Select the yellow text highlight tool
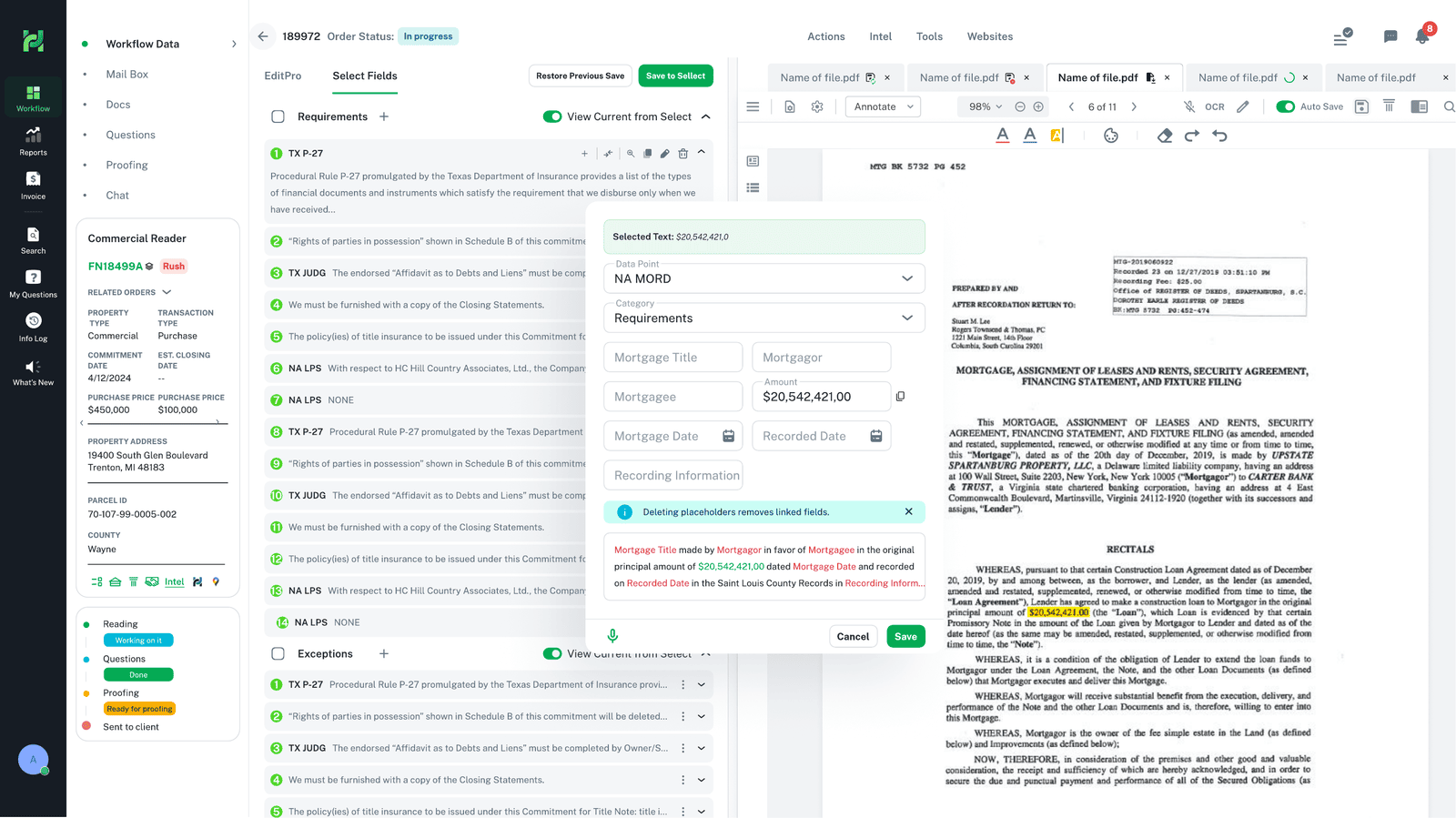Image resolution: width=1456 pixels, height=818 pixels. click(1057, 136)
